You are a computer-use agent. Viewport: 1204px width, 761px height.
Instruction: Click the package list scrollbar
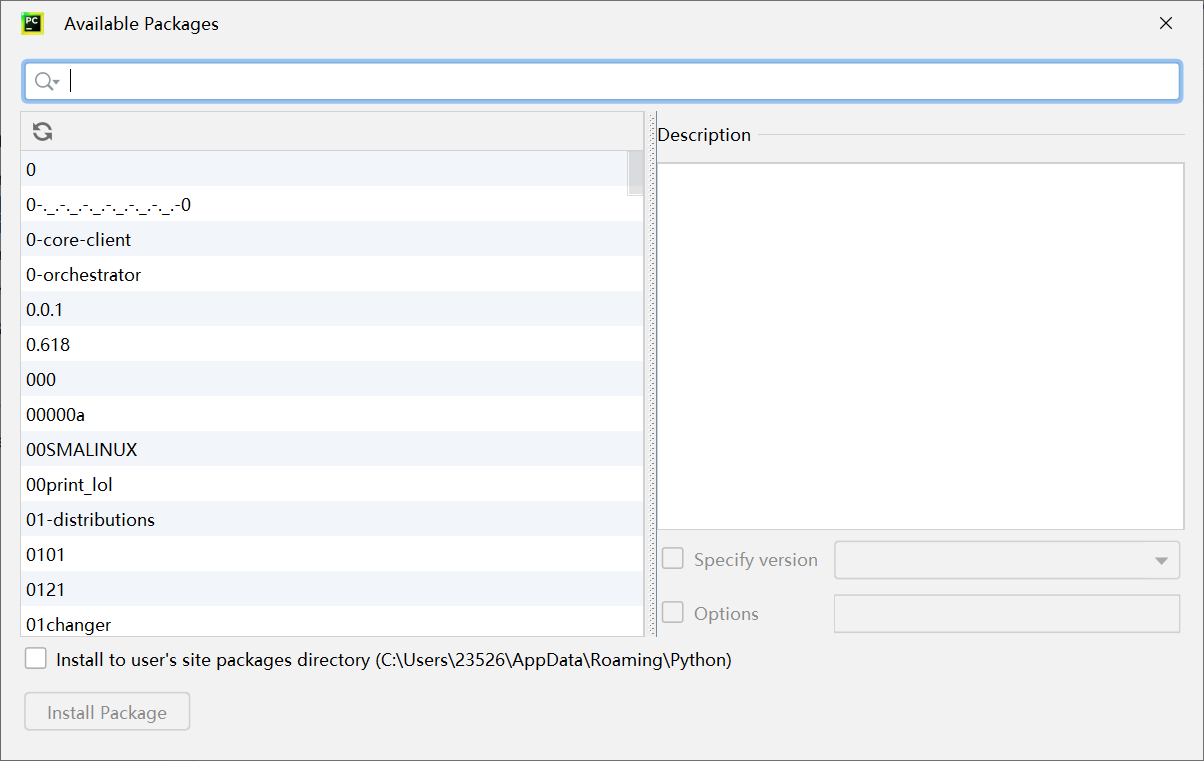637,172
